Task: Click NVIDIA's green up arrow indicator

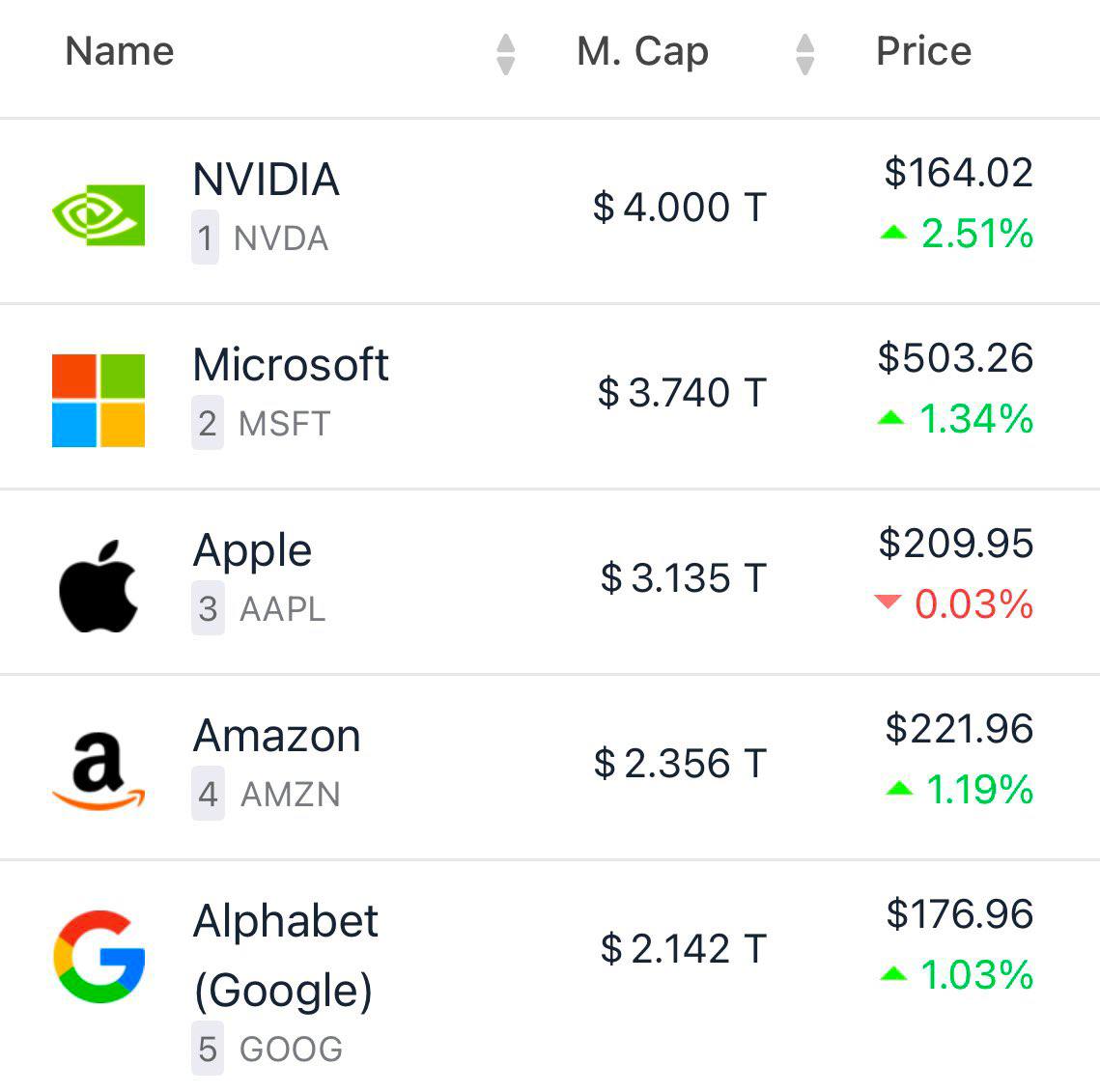Action: click(x=894, y=233)
